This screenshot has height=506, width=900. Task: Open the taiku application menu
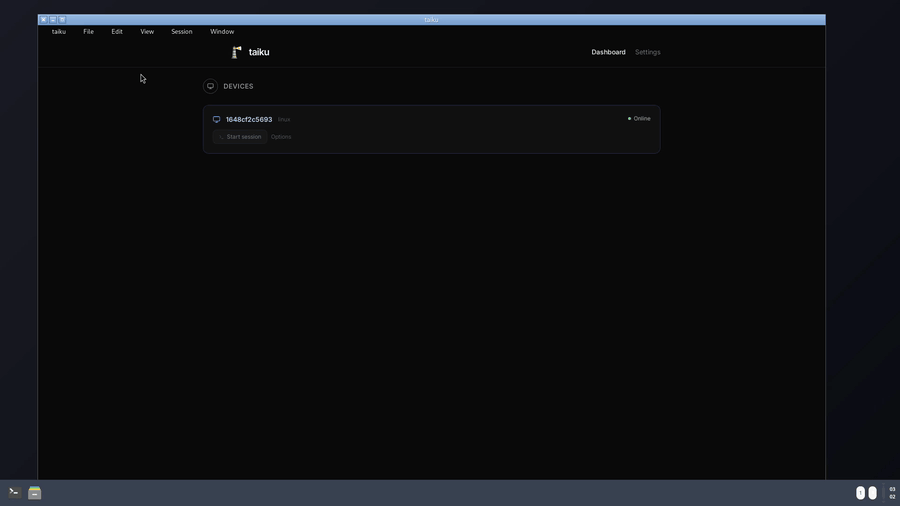coord(59,32)
